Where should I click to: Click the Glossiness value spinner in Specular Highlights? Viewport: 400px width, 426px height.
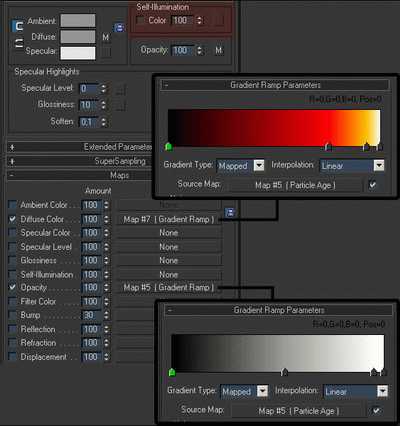(104, 105)
